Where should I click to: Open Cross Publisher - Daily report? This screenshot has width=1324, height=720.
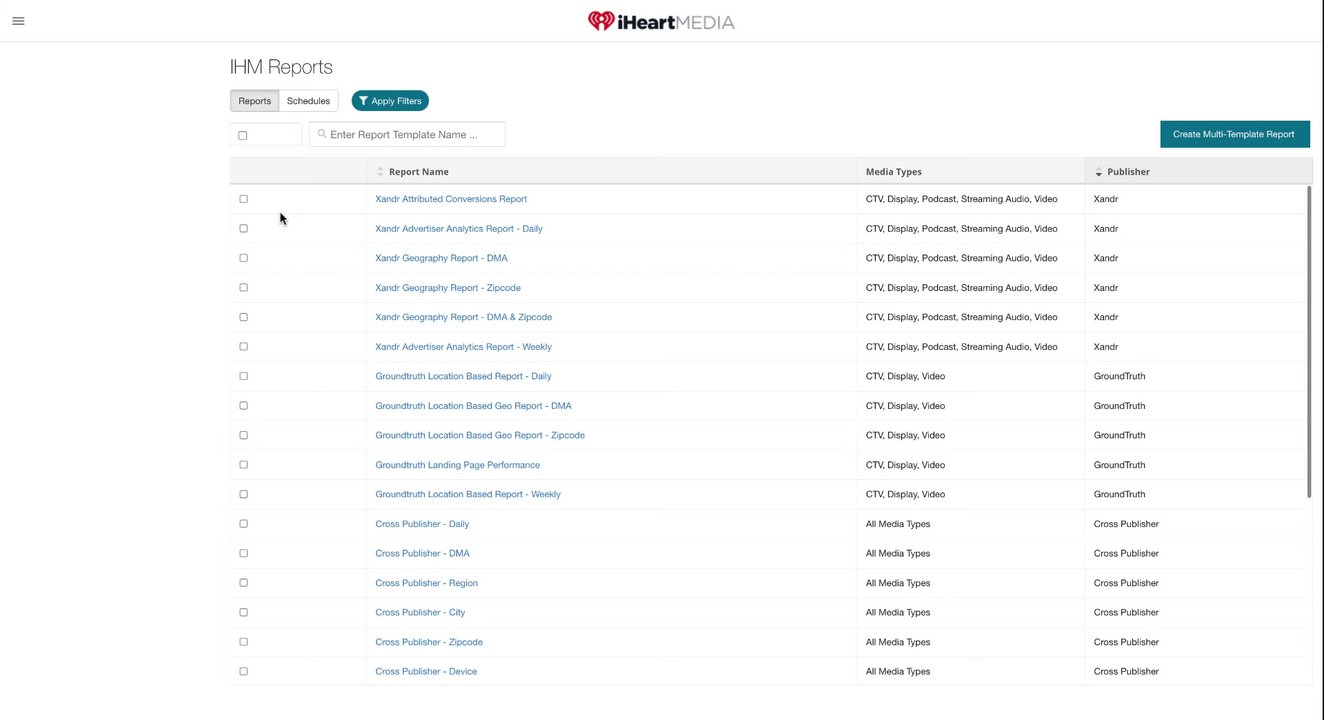(x=422, y=524)
